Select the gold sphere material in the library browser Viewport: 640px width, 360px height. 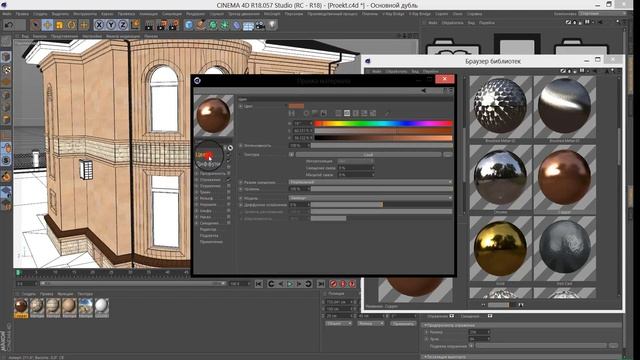coord(500,248)
